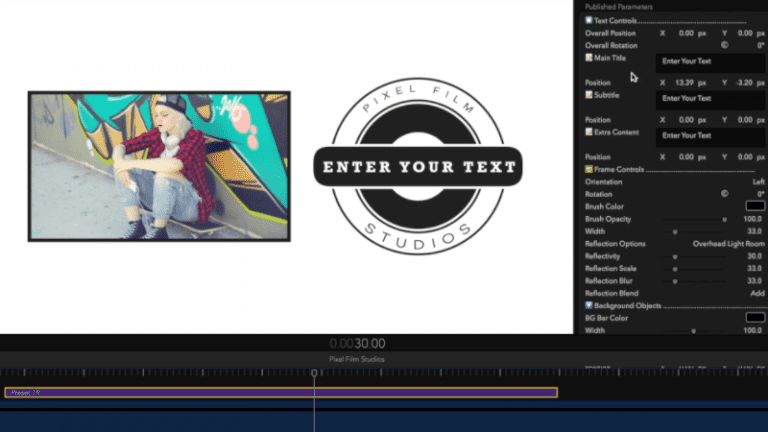The height and width of the screenshot is (432, 768).
Task: Click the Extra Content parameter icon
Action: (x=589, y=132)
